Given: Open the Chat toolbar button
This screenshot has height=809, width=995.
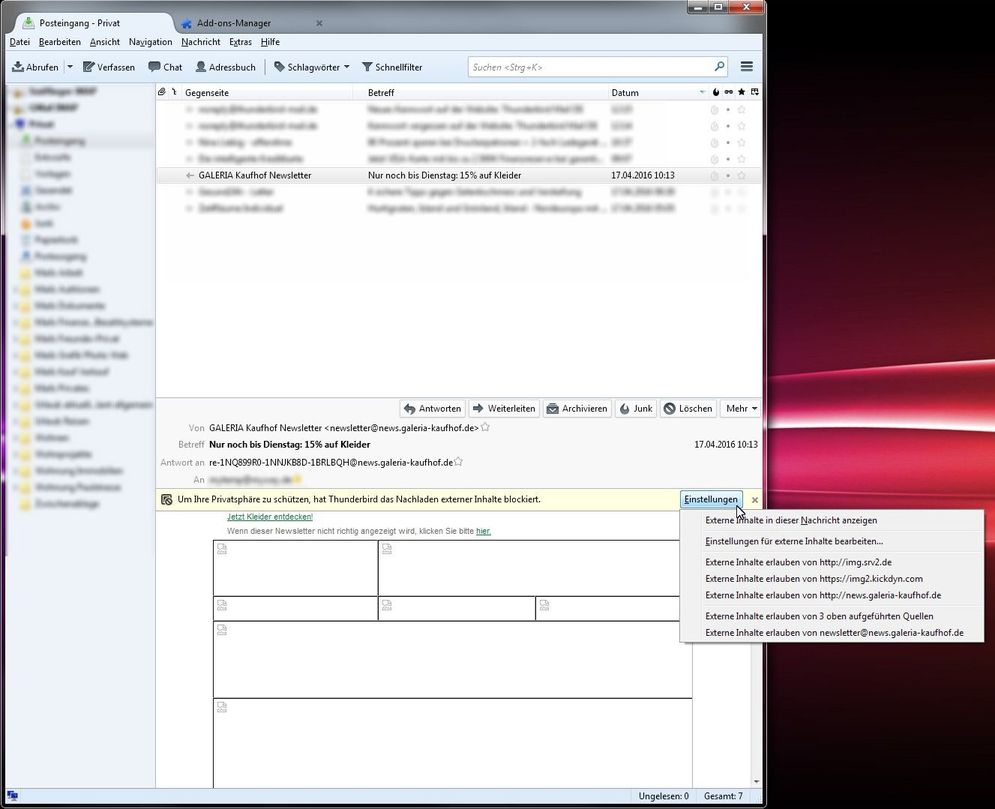Looking at the screenshot, I should coord(165,67).
